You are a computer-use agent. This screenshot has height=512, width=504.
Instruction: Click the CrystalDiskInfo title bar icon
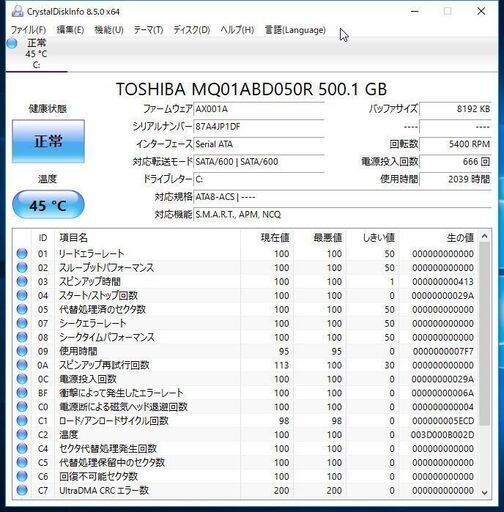point(17,11)
